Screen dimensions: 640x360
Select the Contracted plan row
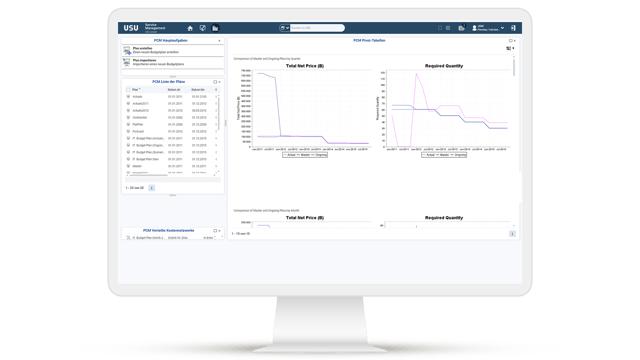click(x=171, y=118)
